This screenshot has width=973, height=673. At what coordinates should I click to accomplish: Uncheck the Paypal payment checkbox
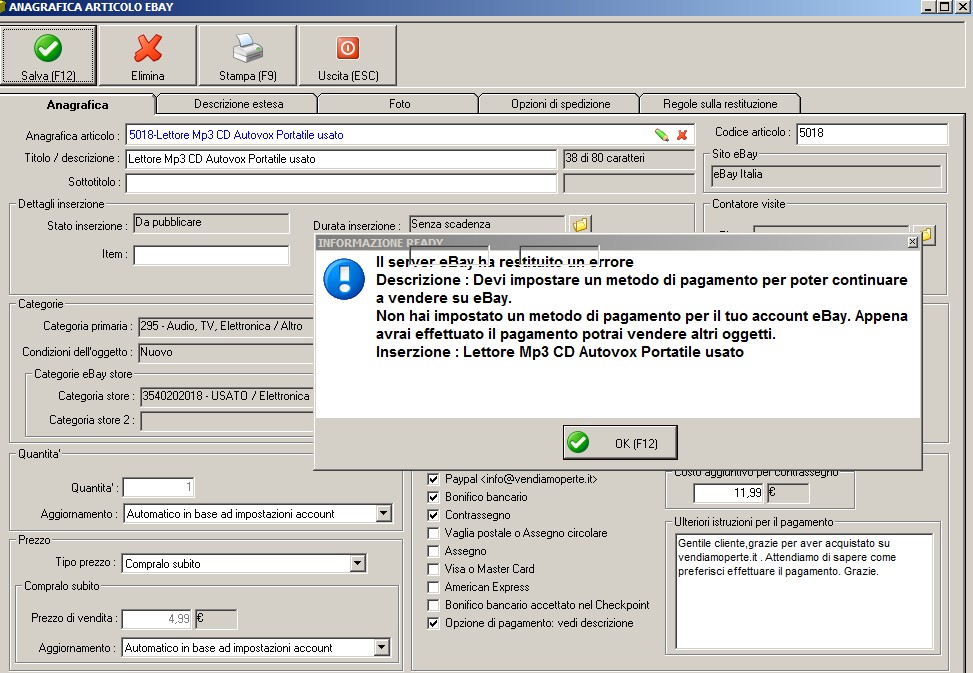pos(433,479)
